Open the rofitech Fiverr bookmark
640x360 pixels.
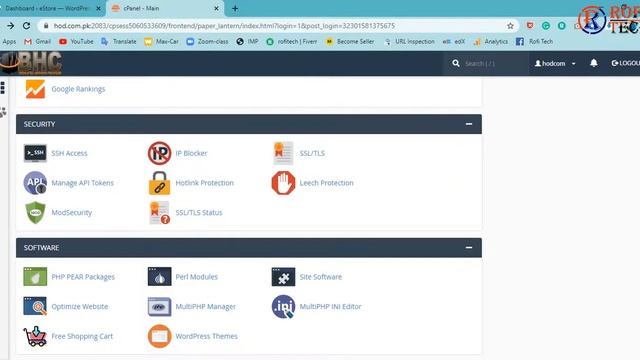click(291, 42)
